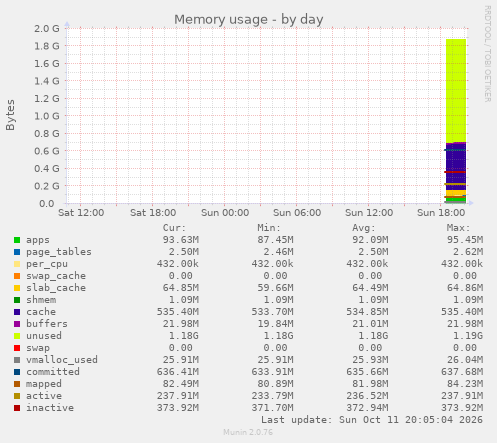Click the 'Sun 00:00' x-axis label
The width and height of the screenshot is (497, 443).
225,213
